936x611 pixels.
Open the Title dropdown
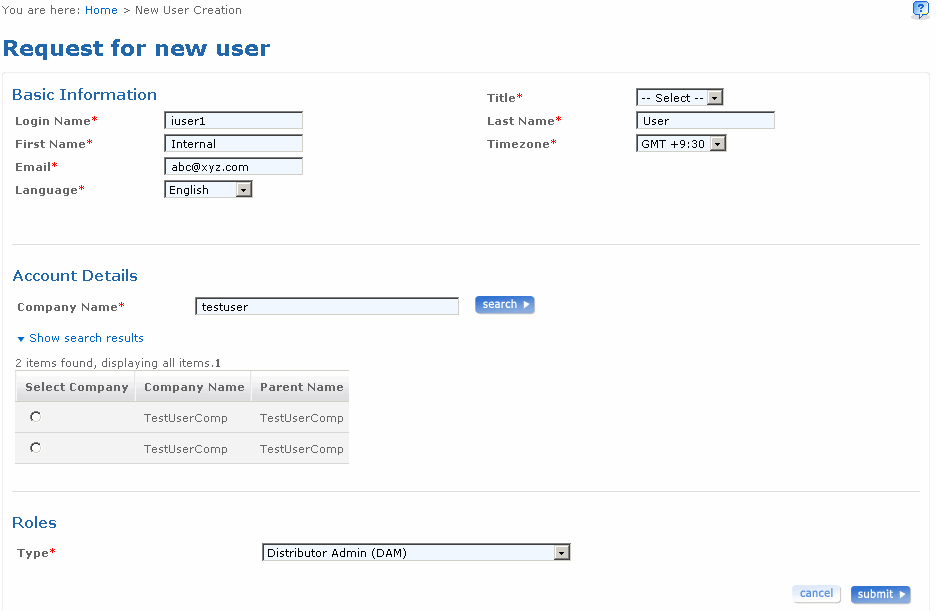(679, 98)
